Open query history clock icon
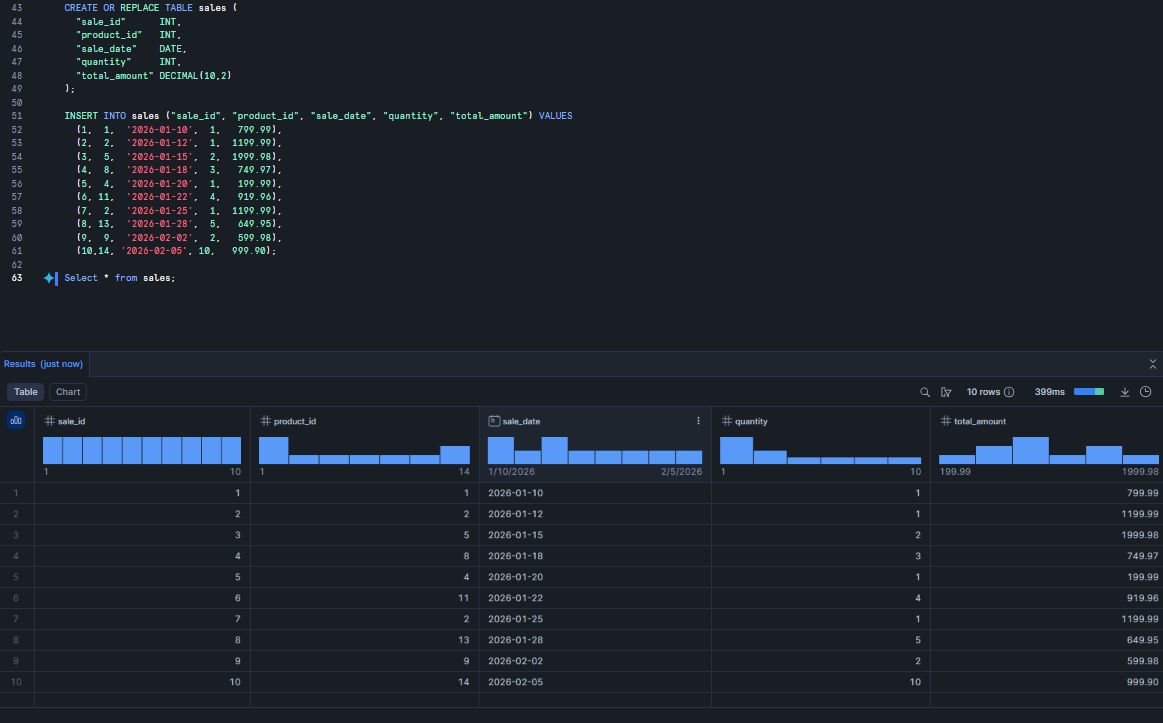 tap(1146, 392)
